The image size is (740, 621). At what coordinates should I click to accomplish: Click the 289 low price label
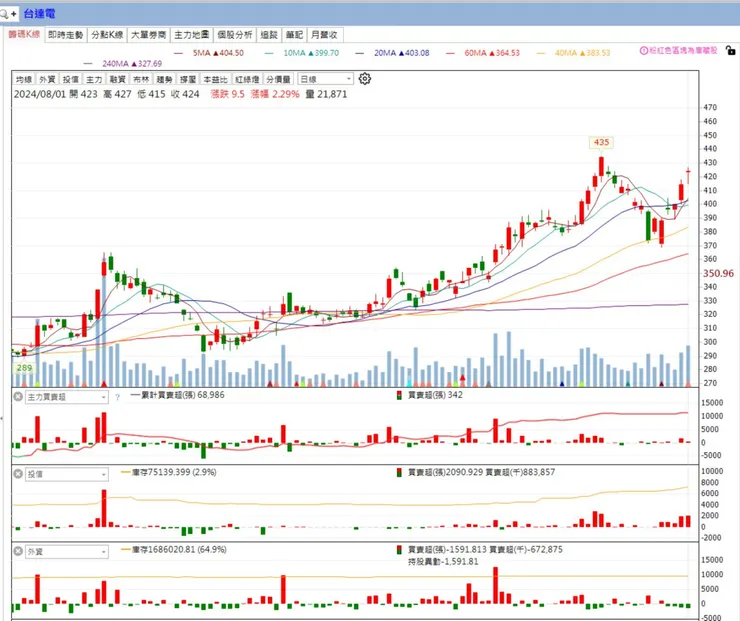click(x=24, y=368)
